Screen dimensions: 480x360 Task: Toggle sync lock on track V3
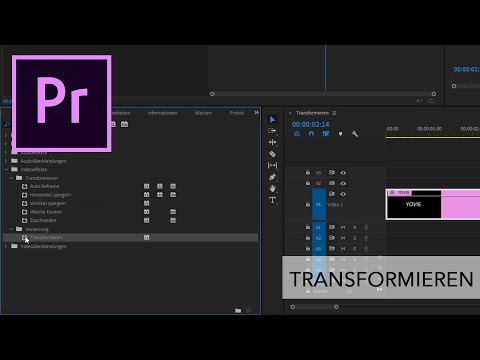(332, 173)
